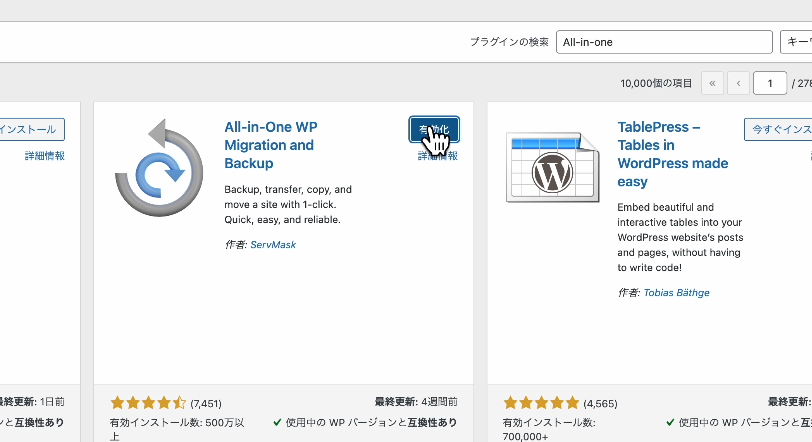
Task: Click TablePress WP compatibility checkmark text
Action: point(739,422)
